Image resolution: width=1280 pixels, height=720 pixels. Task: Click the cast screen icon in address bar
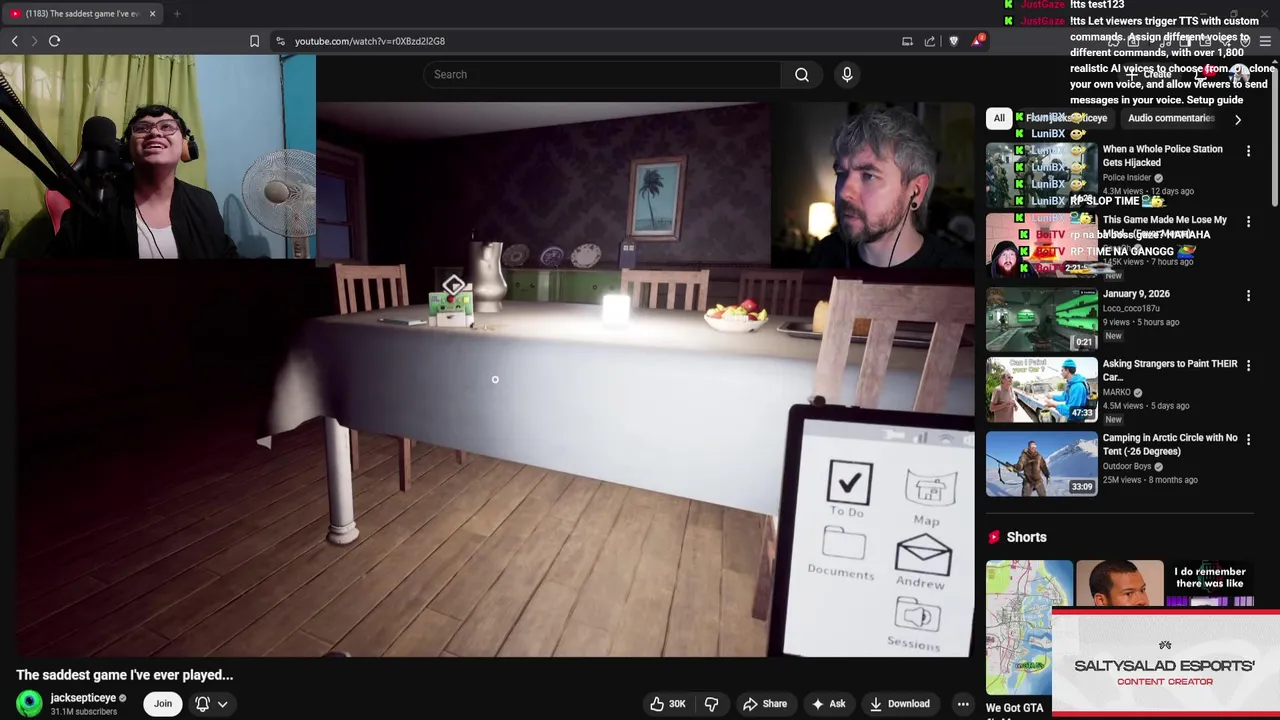907,41
